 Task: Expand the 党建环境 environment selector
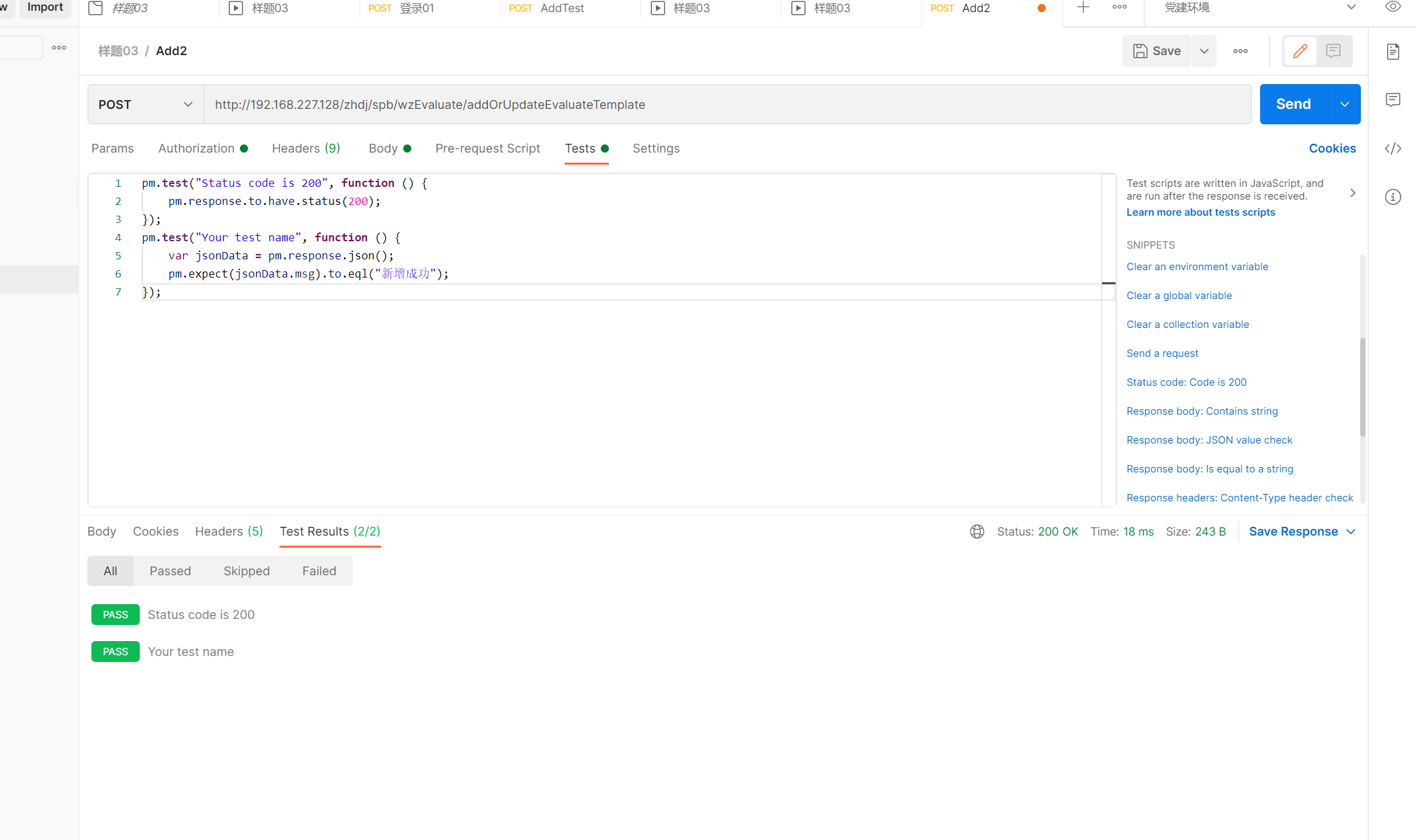point(1260,8)
